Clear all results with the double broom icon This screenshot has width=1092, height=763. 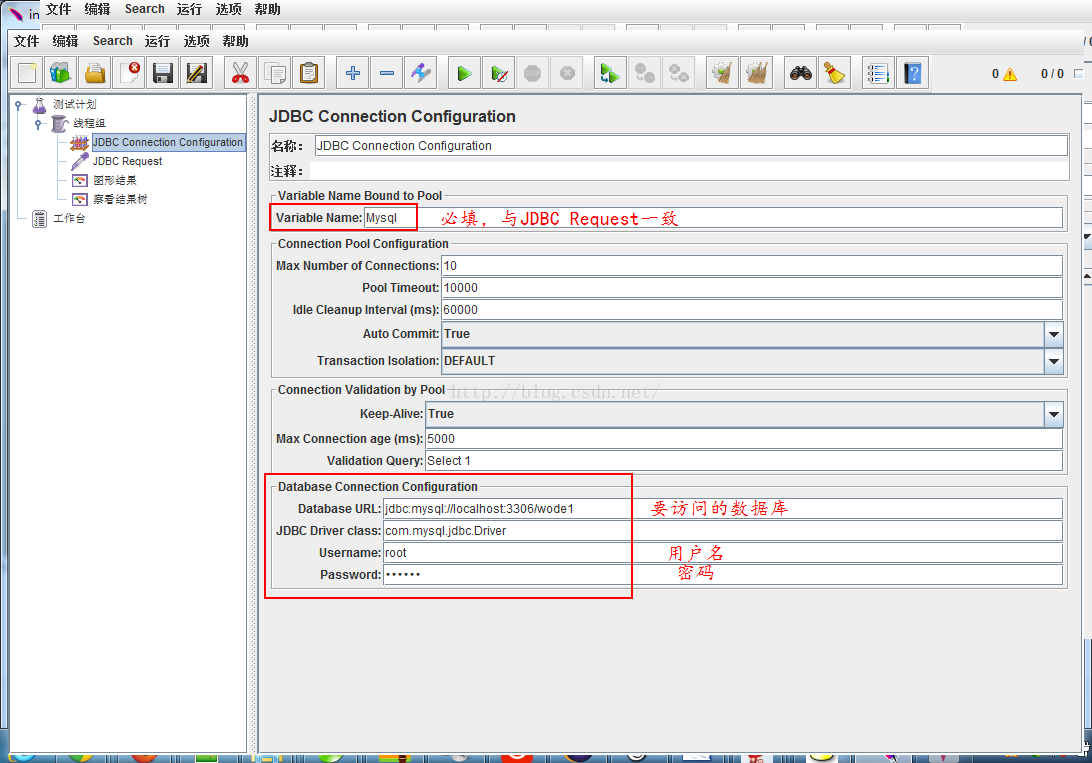point(756,72)
